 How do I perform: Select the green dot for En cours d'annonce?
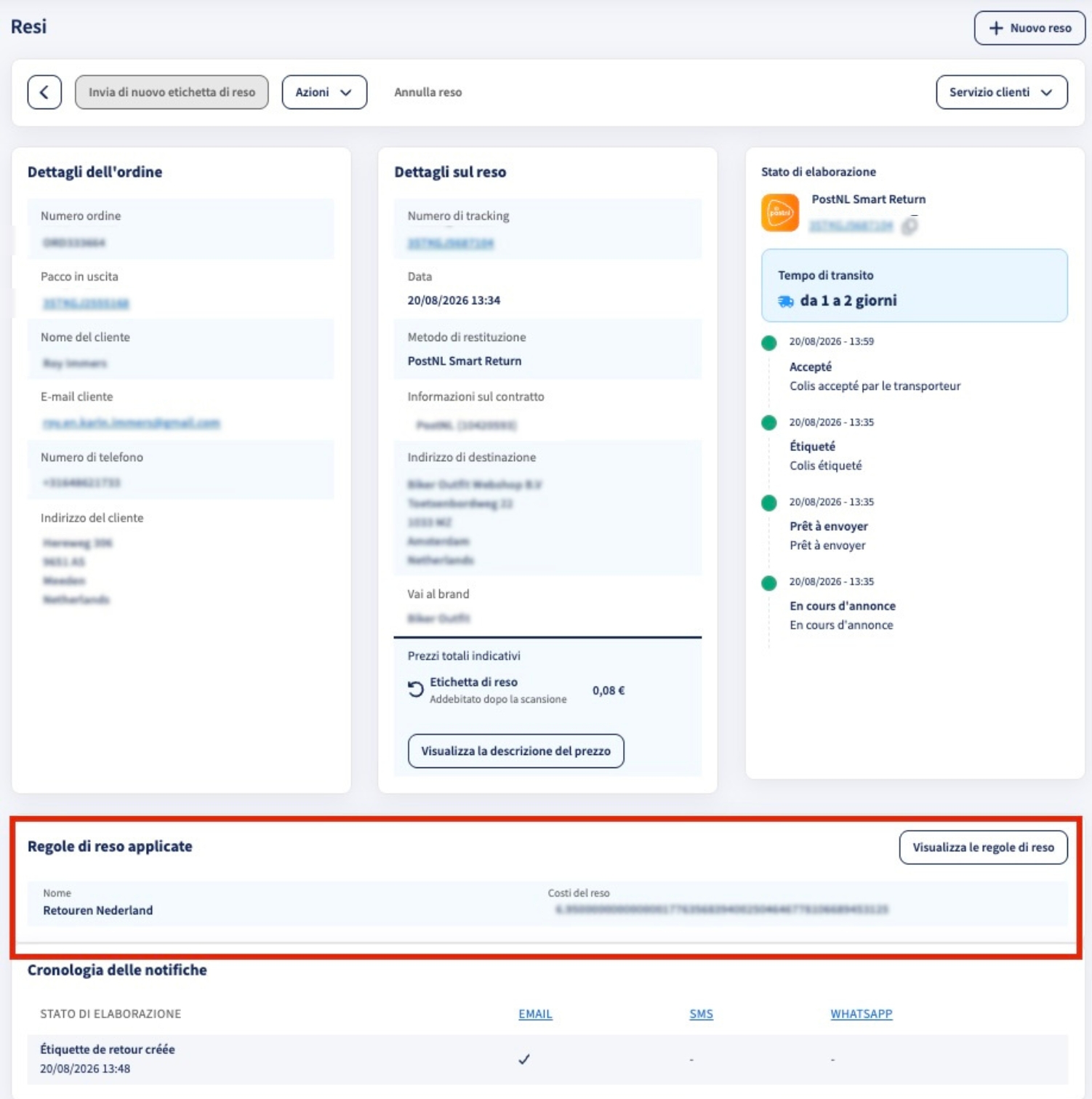[769, 583]
